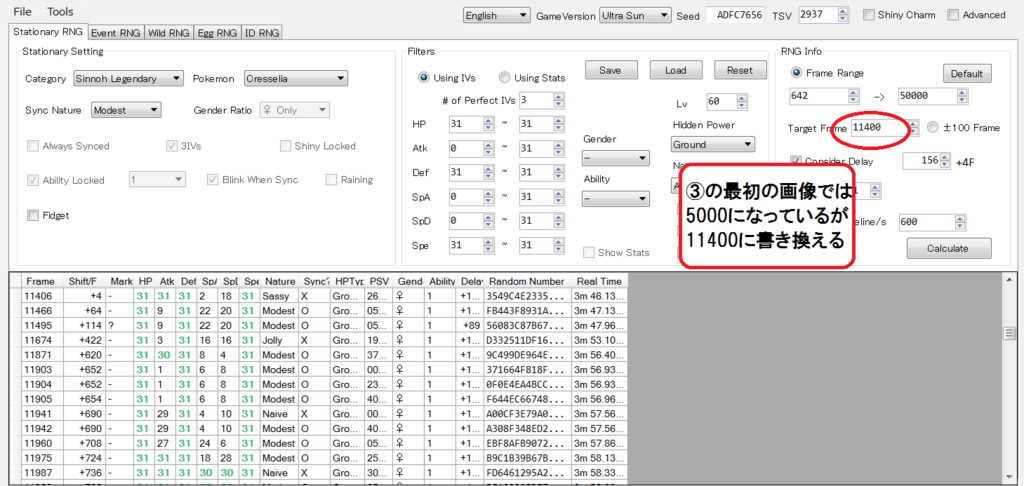Click the Save filters button
The width and height of the screenshot is (1024, 486).
tap(610, 71)
